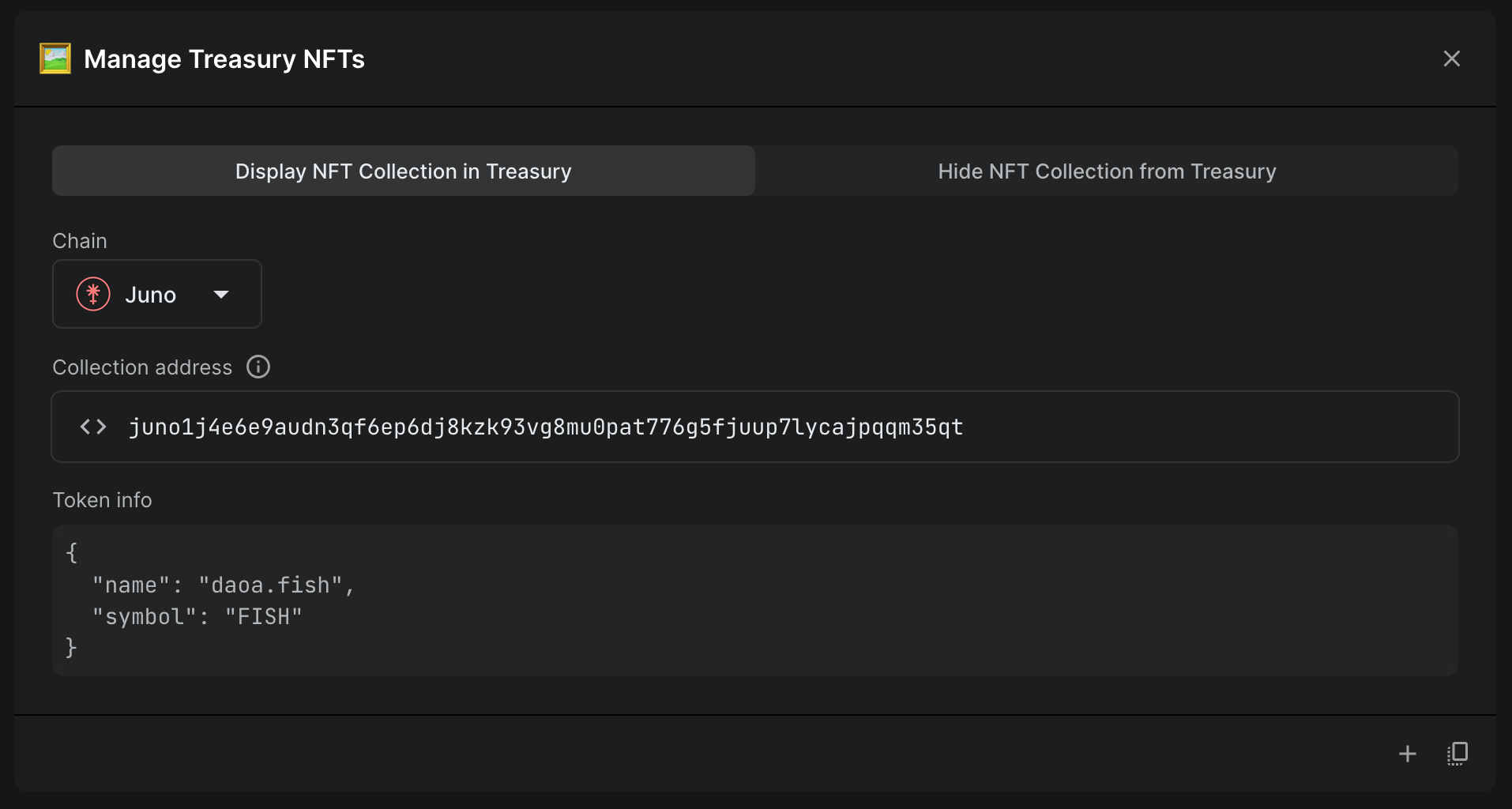Click the Token info label
Image resolution: width=1512 pixels, height=809 pixels.
[x=102, y=500]
